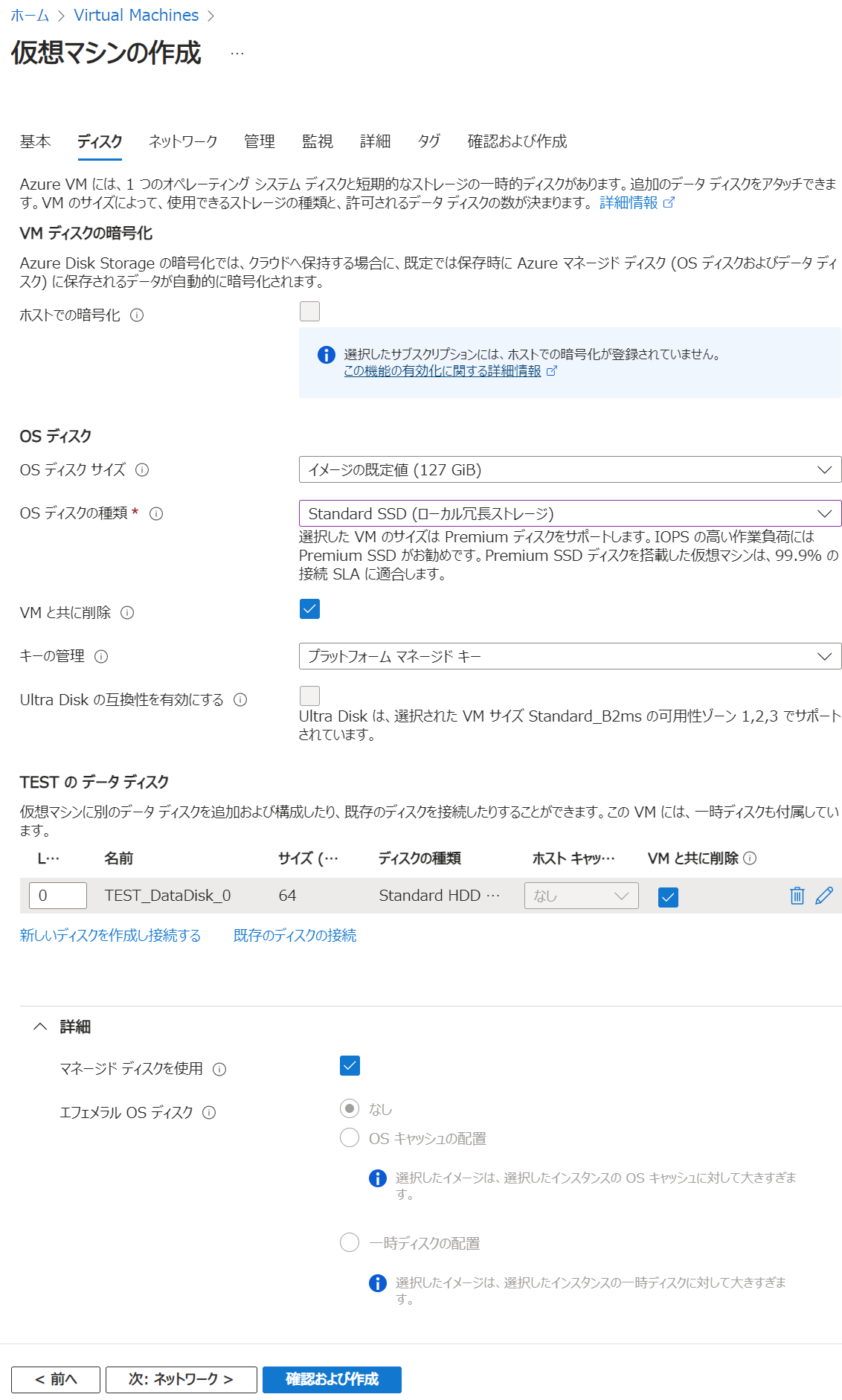Click info icon beside OS ディスク サイズ
The width and height of the screenshot is (842, 1400).
pos(142,470)
